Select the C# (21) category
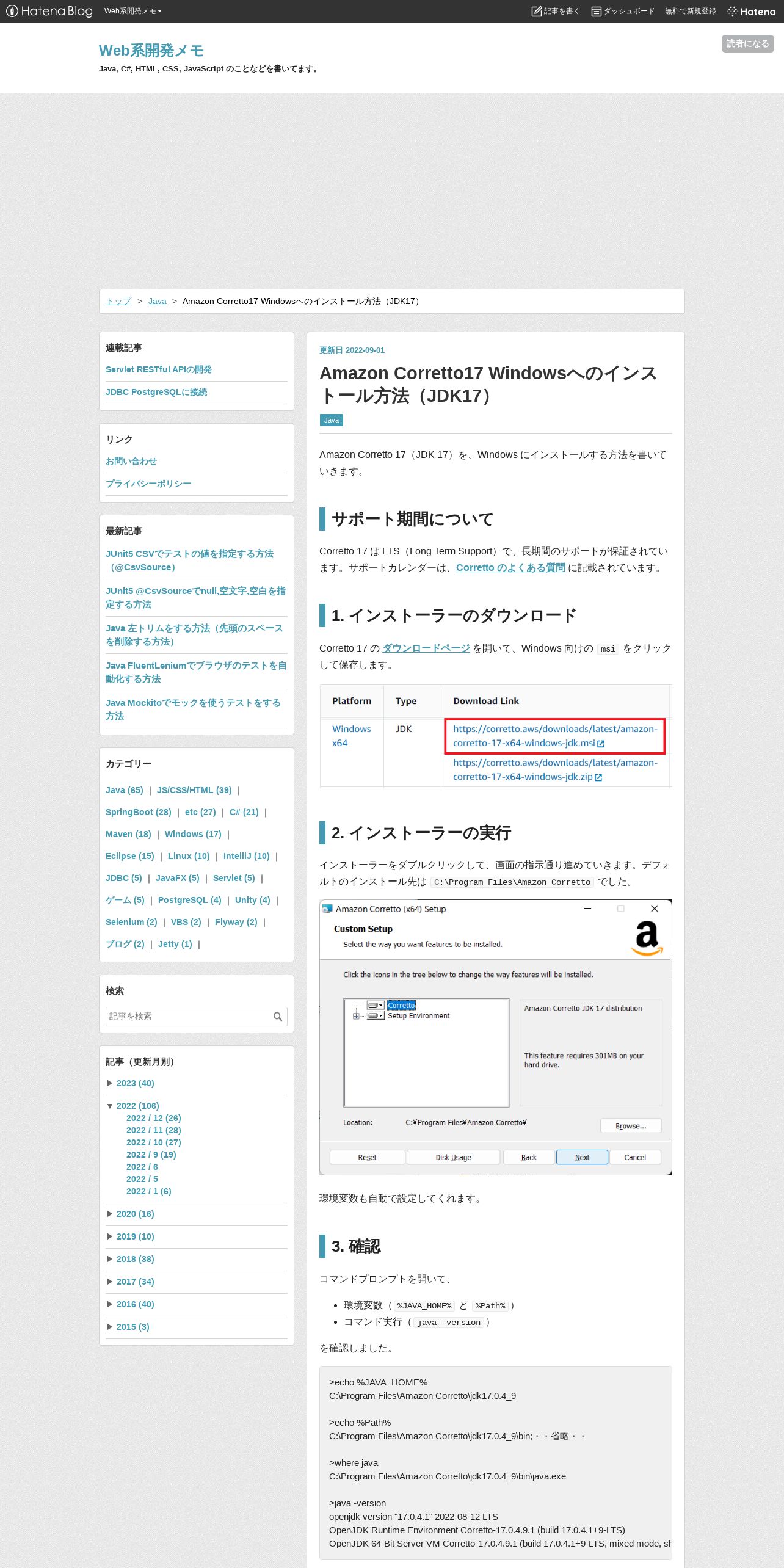 tap(244, 812)
